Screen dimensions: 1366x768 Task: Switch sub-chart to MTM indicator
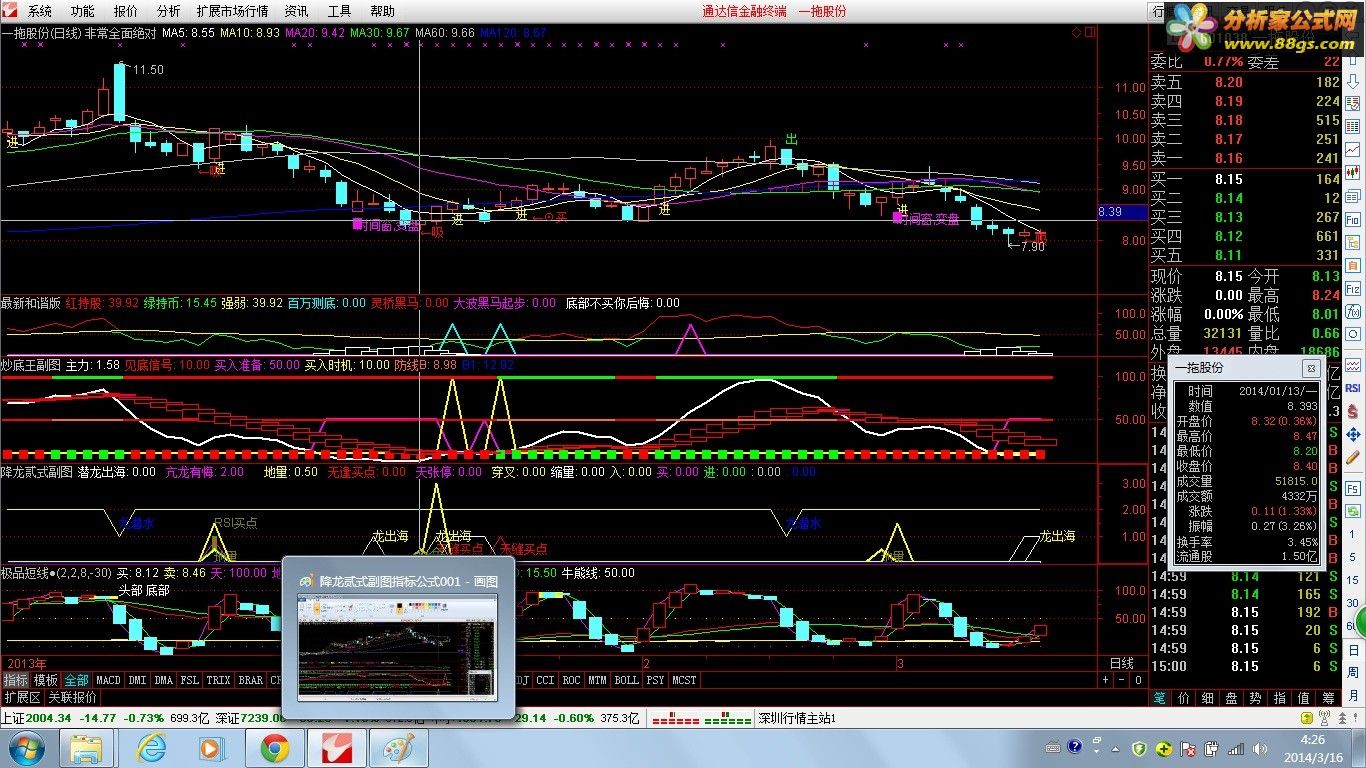point(597,680)
